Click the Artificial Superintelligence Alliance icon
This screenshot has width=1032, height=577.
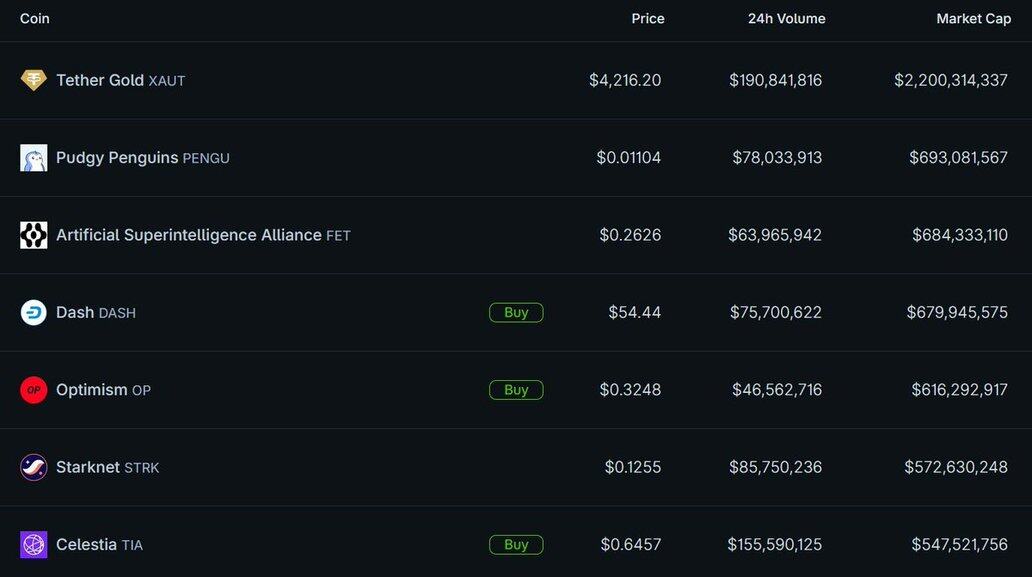coord(34,235)
